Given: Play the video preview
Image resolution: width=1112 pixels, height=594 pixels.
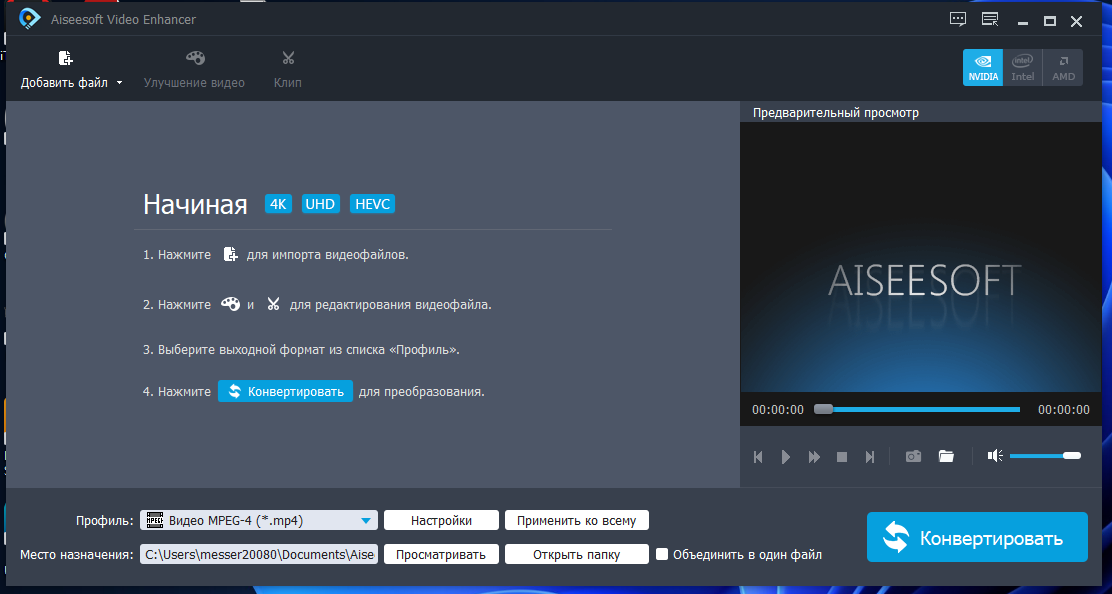Looking at the screenshot, I should pos(786,456).
